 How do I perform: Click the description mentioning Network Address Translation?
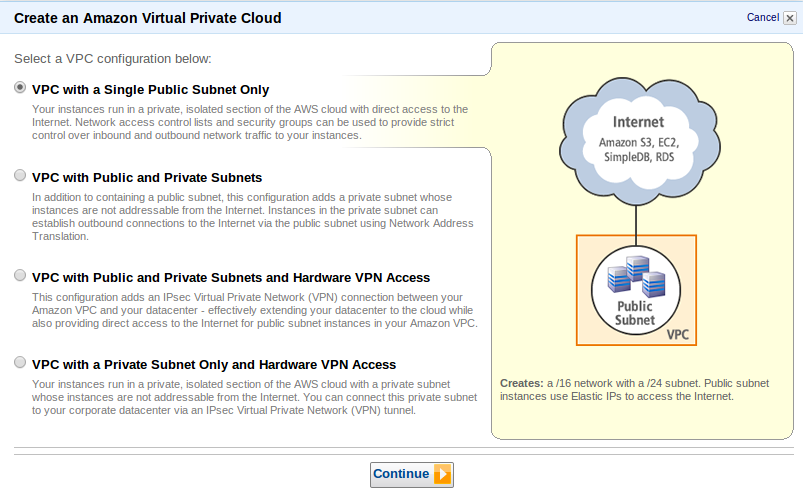252,217
